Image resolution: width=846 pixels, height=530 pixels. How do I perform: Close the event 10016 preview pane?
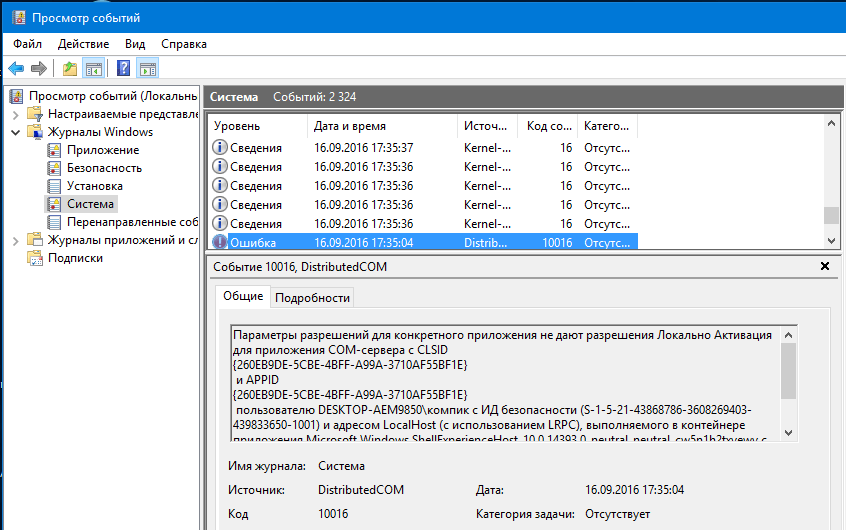point(824,267)
